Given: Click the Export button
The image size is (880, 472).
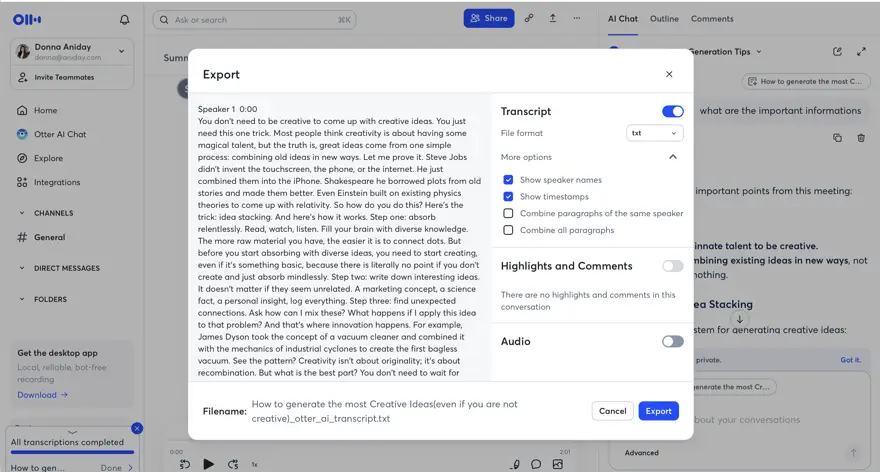Looking at the screenshot, I should click(x=658, y=411).
